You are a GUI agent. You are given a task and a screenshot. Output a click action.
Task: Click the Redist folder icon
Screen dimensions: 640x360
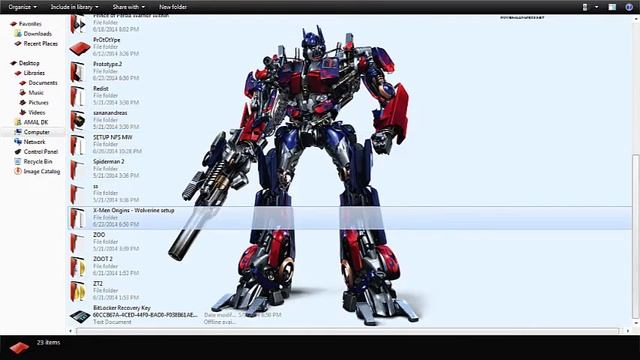pos(78,96)
